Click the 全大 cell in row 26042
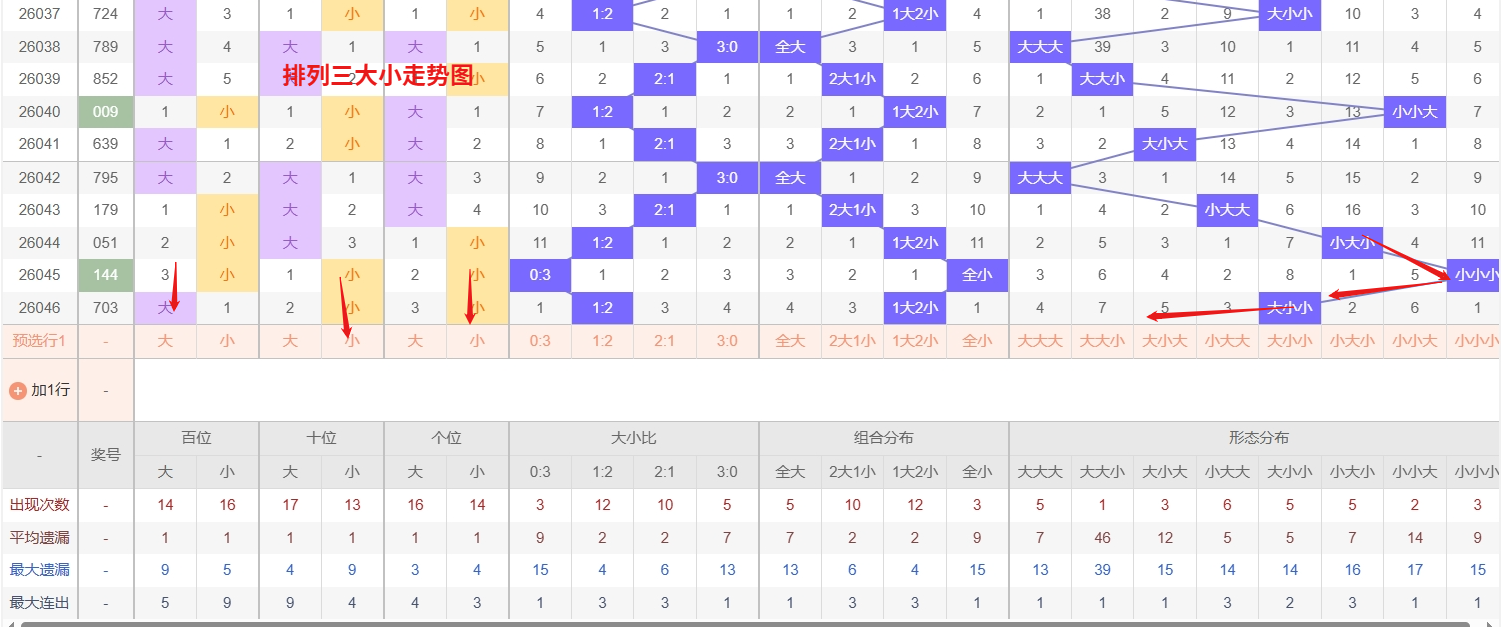The width and height of the screenshot is (1501, 627). click(x=789, y=177)
